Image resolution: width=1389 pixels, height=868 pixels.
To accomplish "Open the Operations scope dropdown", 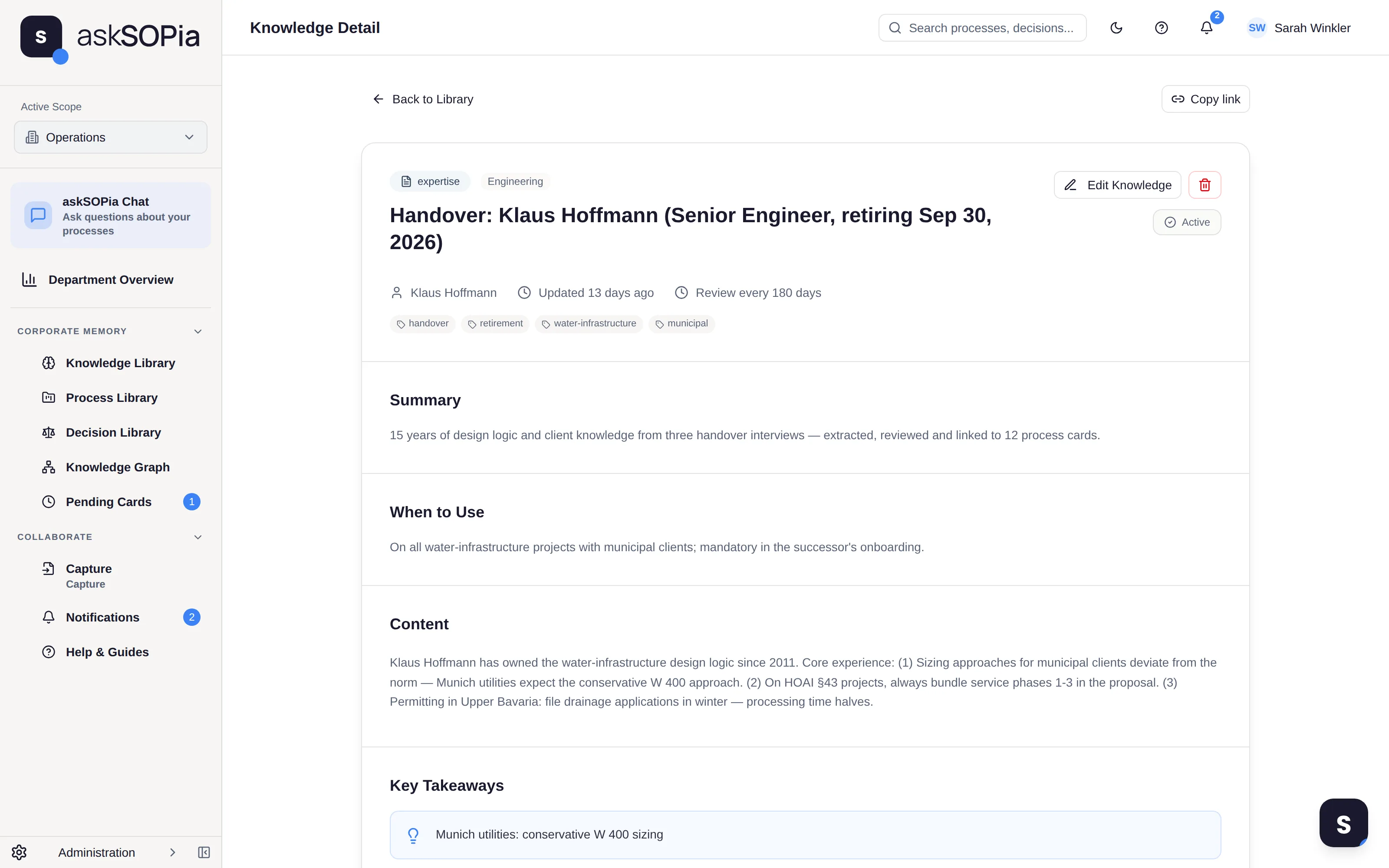I will (x=111, y=137).
